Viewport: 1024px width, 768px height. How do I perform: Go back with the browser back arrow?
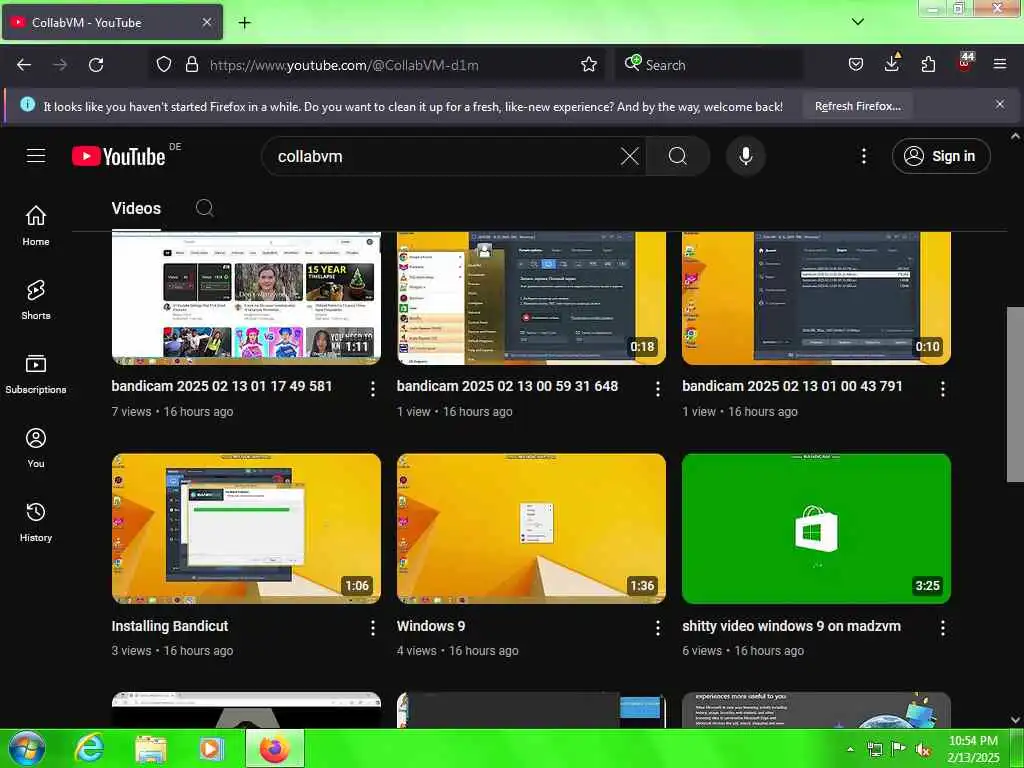(24, 65)
